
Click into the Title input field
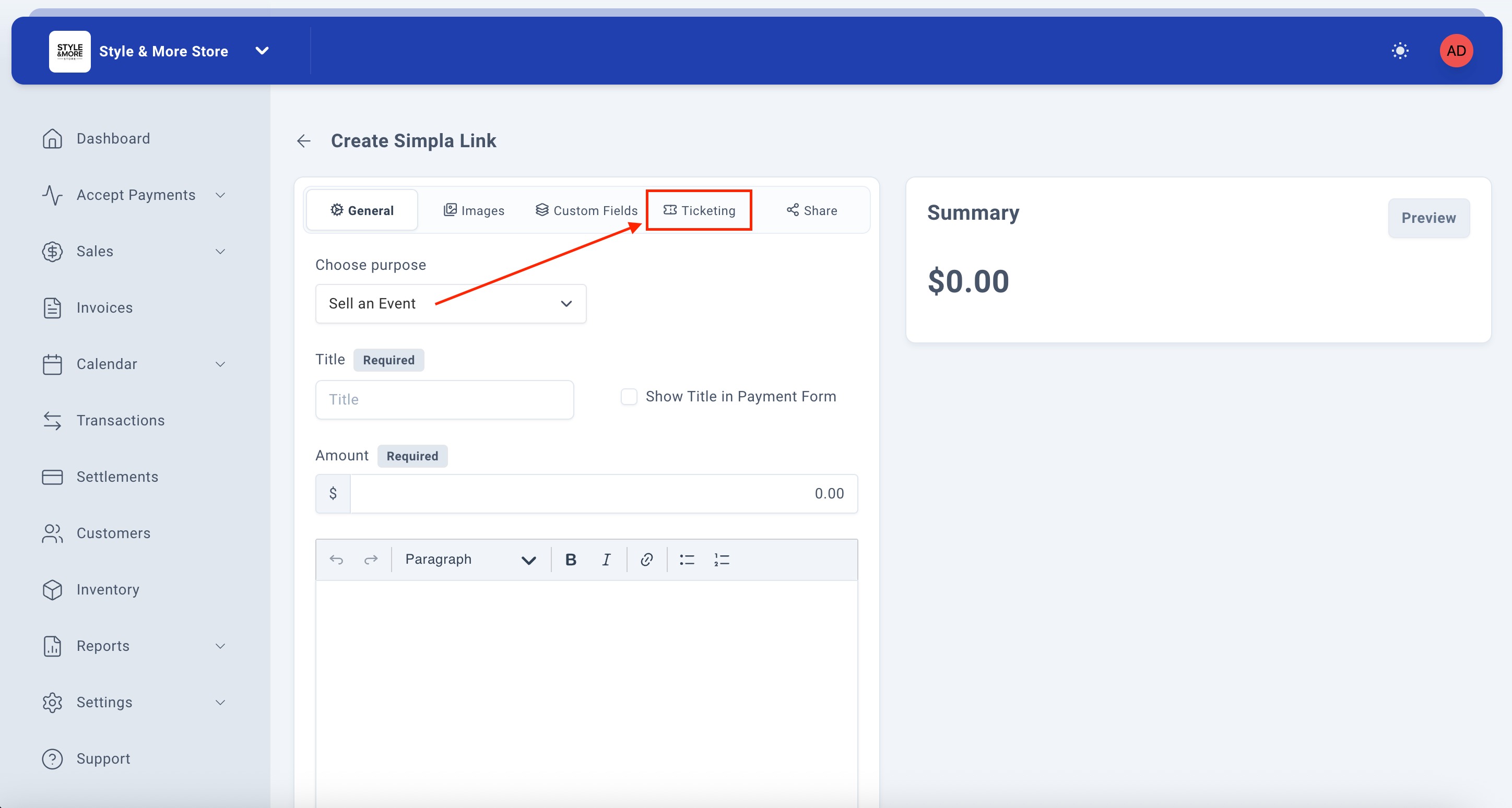[444, 400]
